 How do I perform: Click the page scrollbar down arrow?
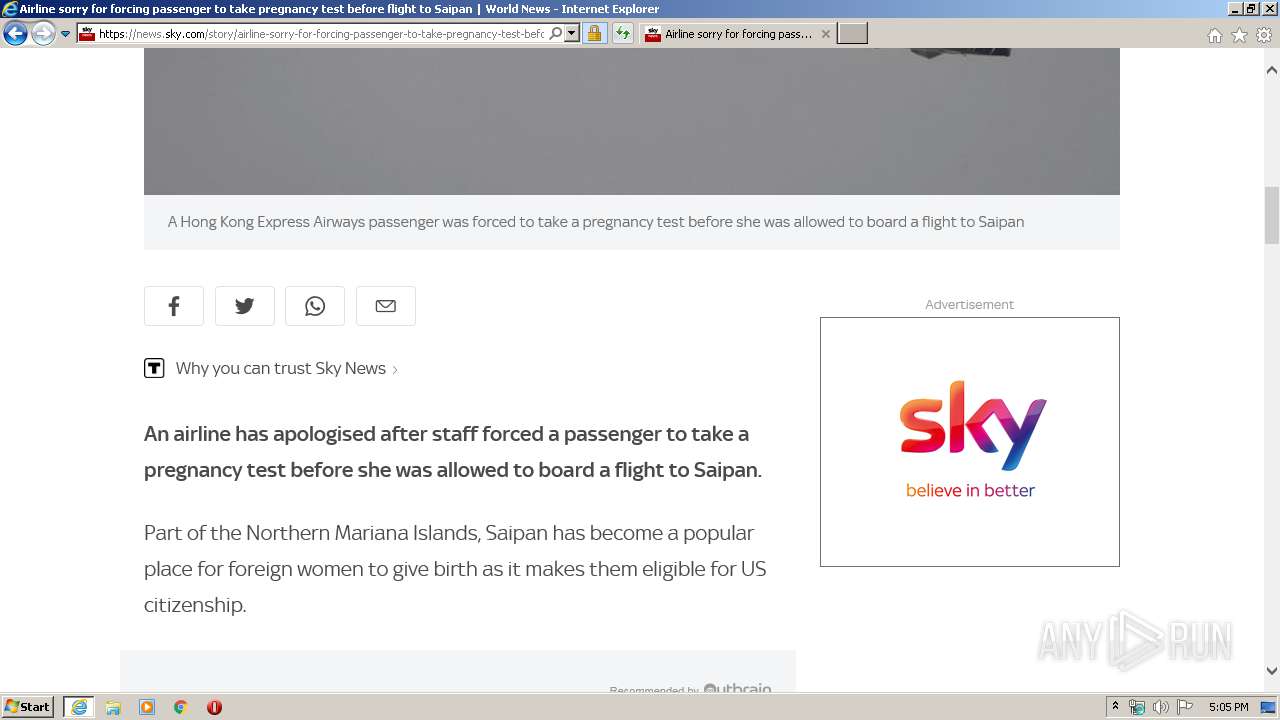click(1272, 671)
